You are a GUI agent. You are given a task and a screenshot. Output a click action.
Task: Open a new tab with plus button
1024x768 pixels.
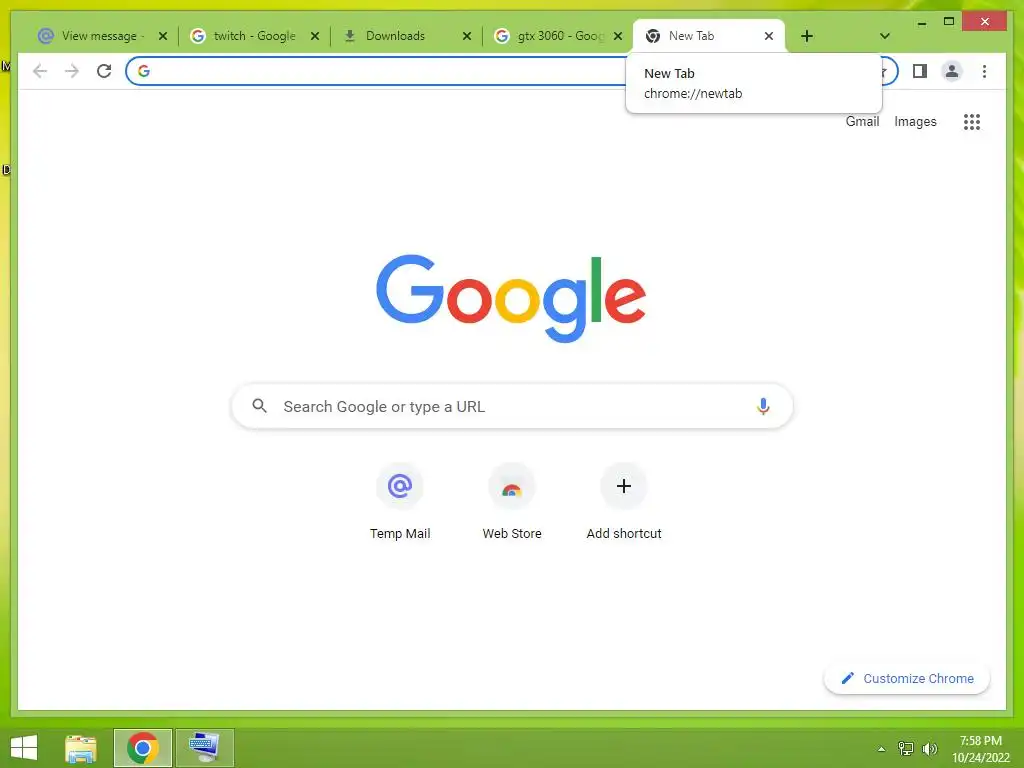tap(807, 36)
